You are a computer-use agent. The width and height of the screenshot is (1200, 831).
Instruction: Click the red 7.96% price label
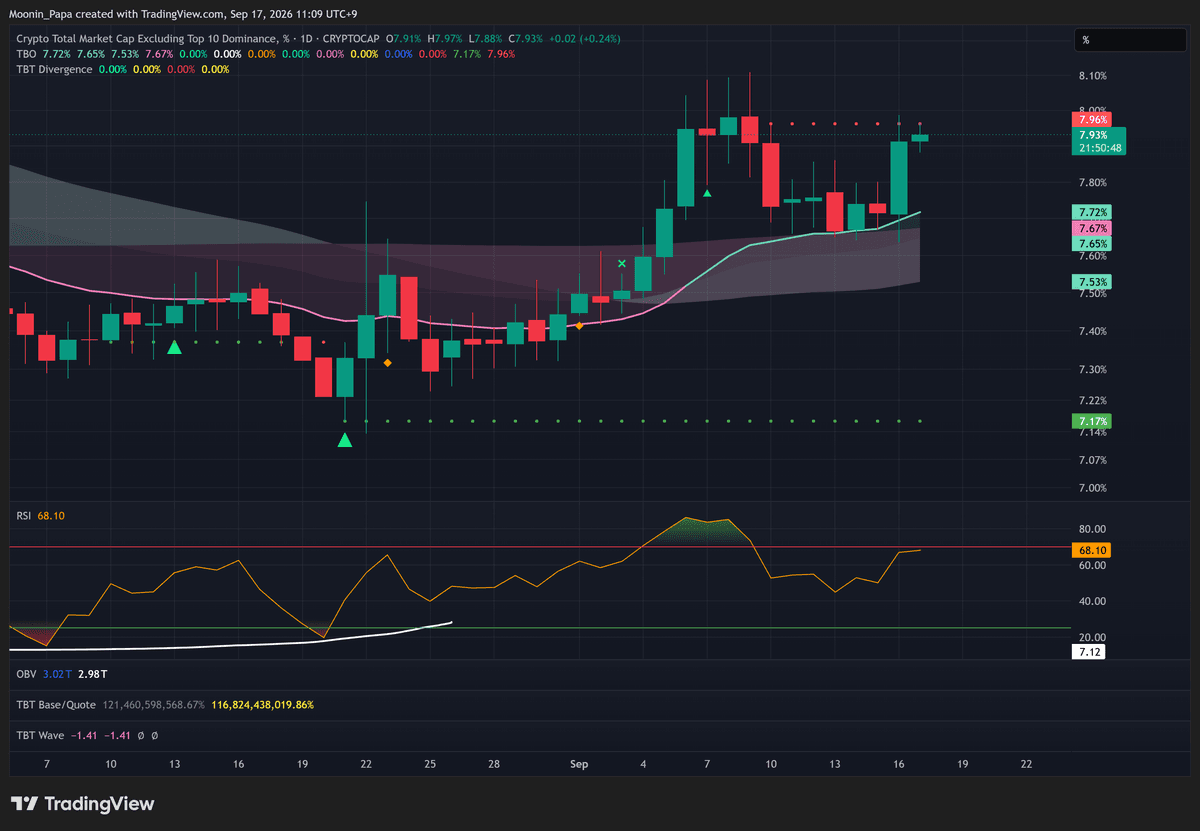pyautogui.click(x=1093, y=119)
